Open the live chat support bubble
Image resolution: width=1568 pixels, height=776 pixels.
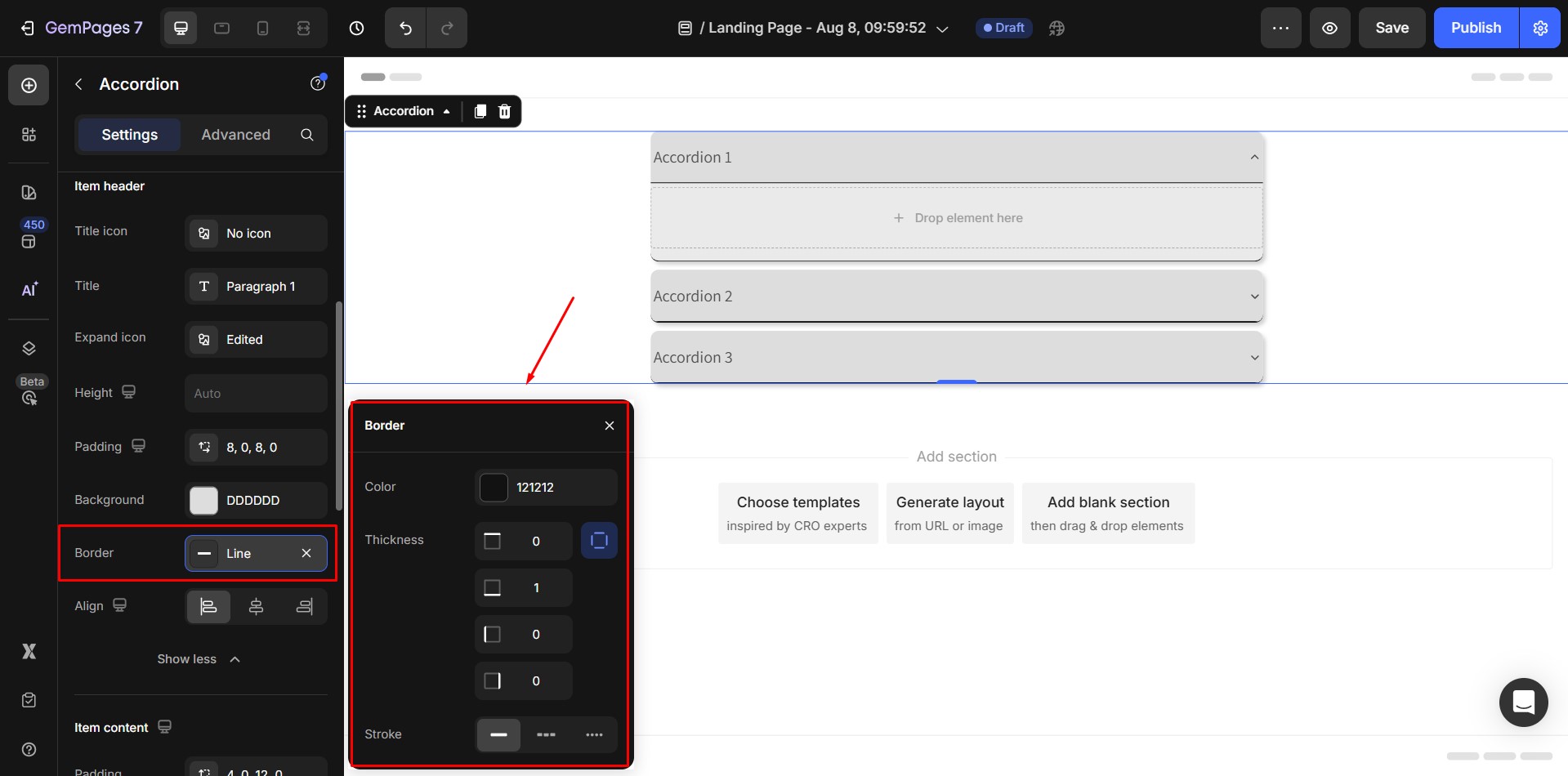pos(1523,702)
